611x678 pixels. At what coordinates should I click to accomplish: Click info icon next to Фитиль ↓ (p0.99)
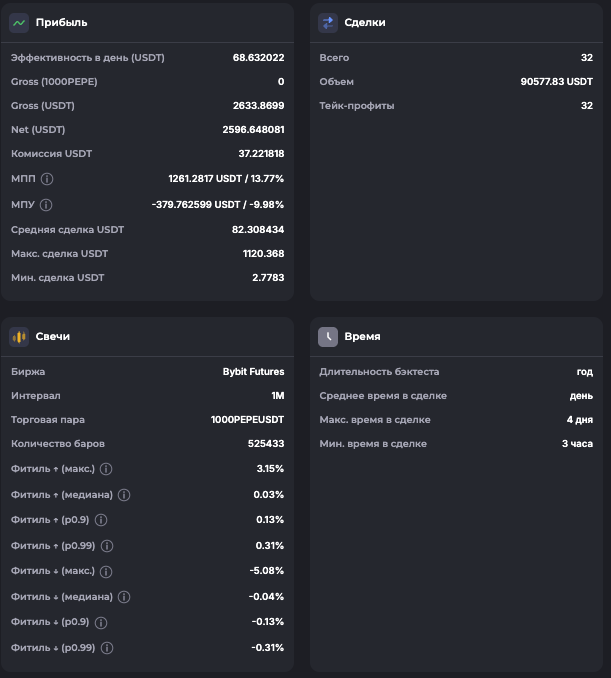click(x=107, y=648)
